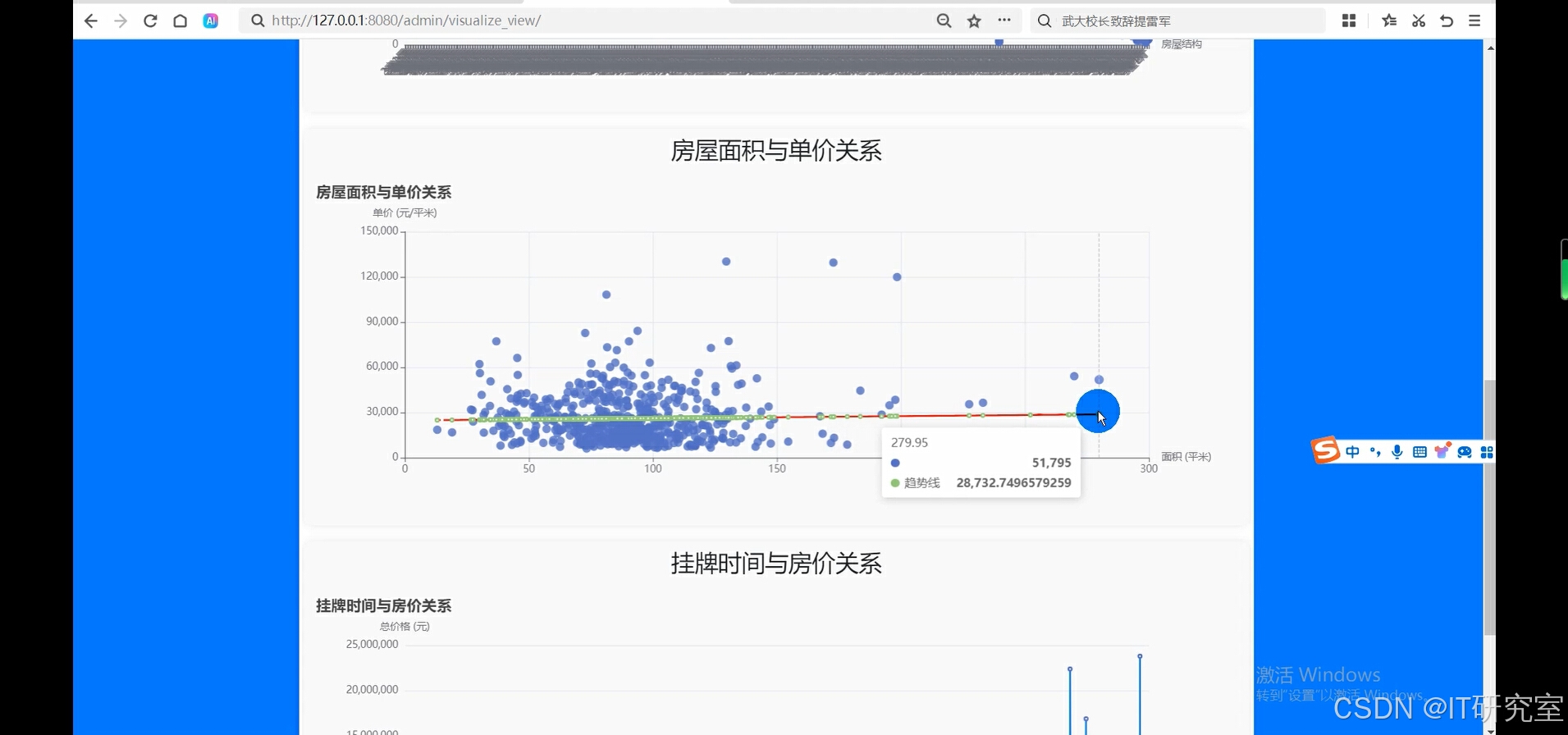Click the microphone voice input icon
Screen dimensions: 1568x735
[x=1397, y=452]
